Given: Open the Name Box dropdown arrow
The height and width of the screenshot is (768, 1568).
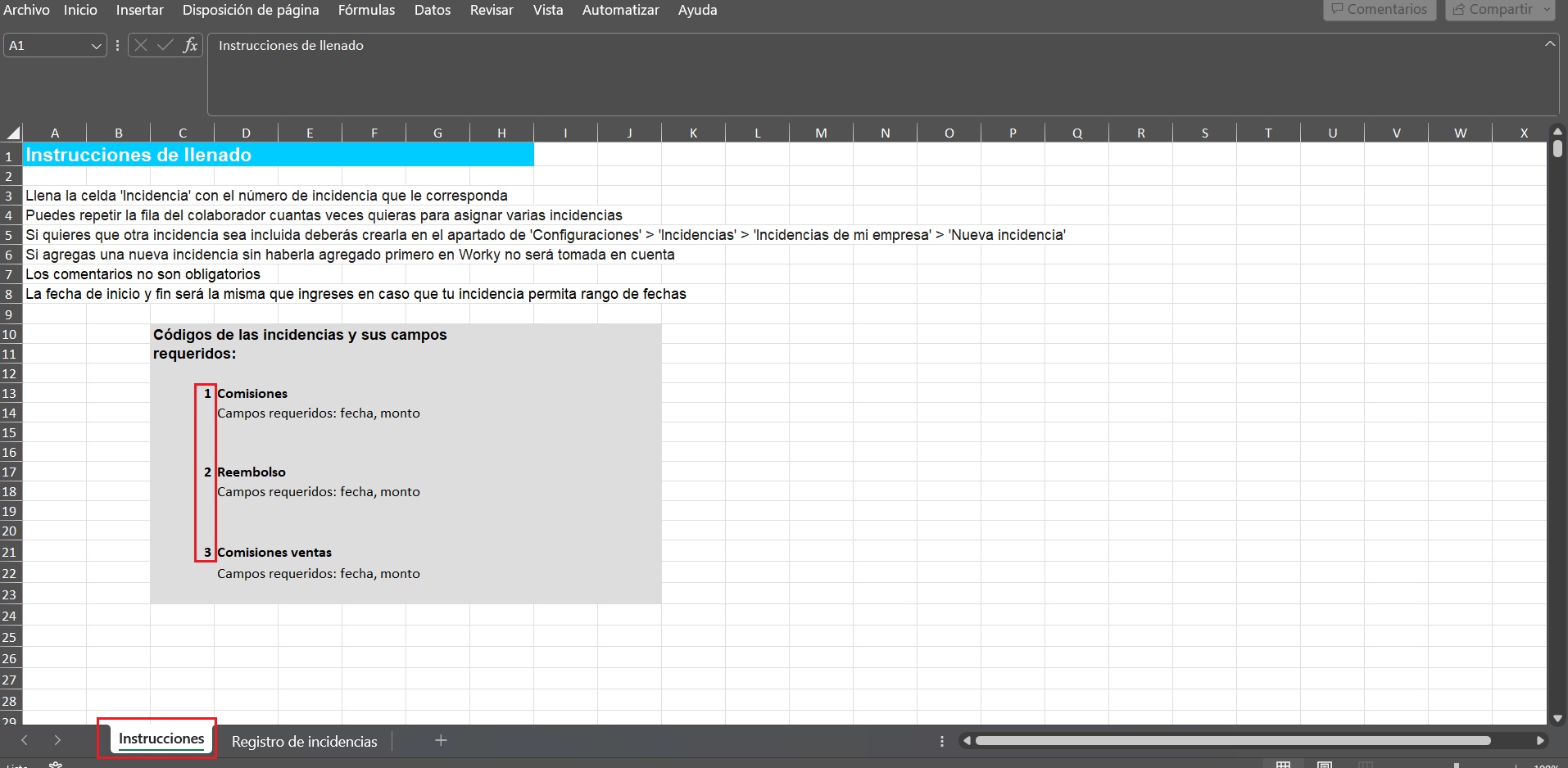Looking at the screenshot, I should (96, 46).
